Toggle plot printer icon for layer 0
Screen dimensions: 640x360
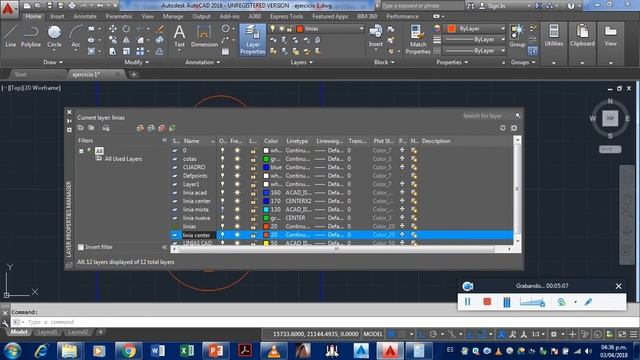402,150
